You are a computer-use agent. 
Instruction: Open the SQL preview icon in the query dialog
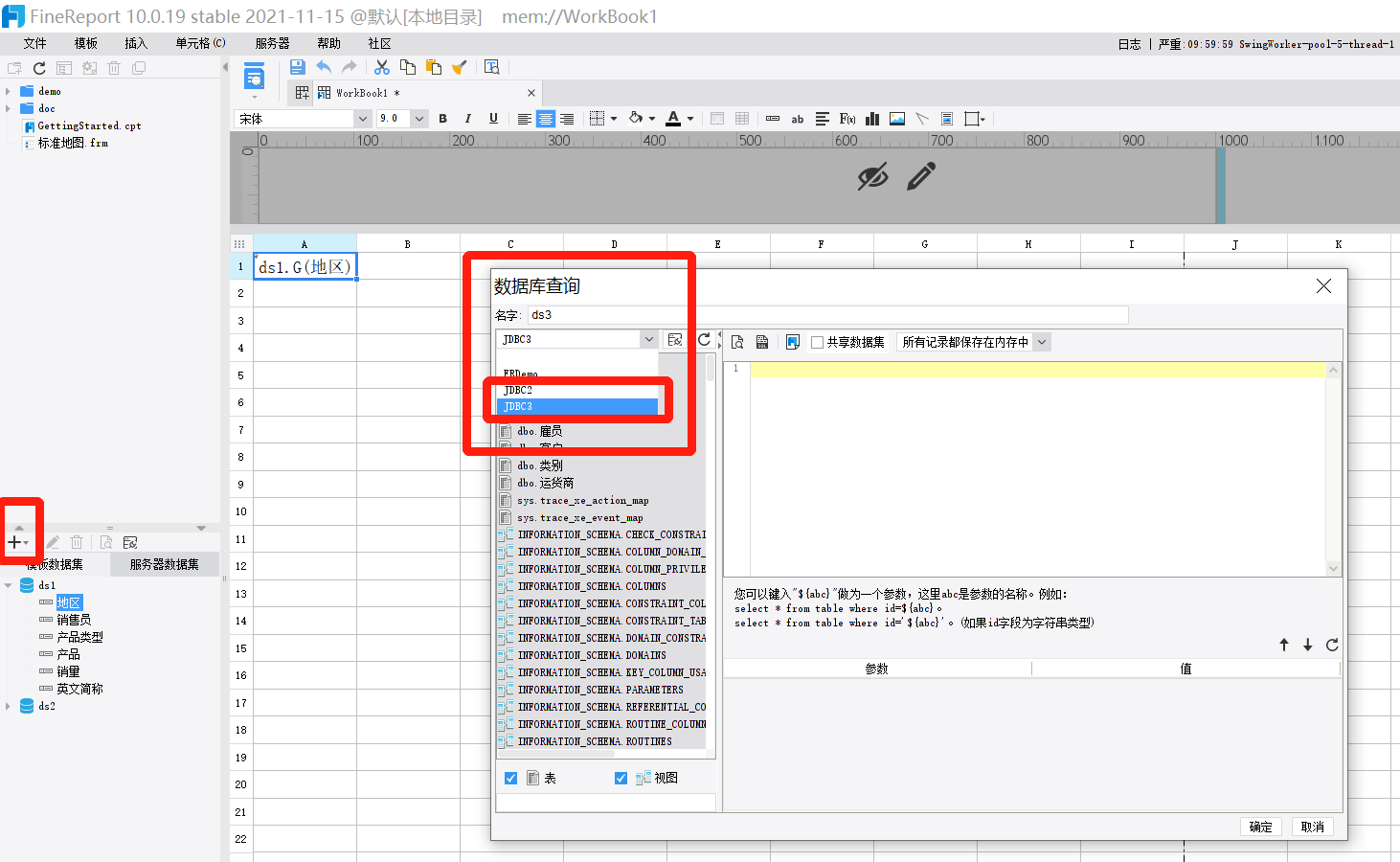737,342
